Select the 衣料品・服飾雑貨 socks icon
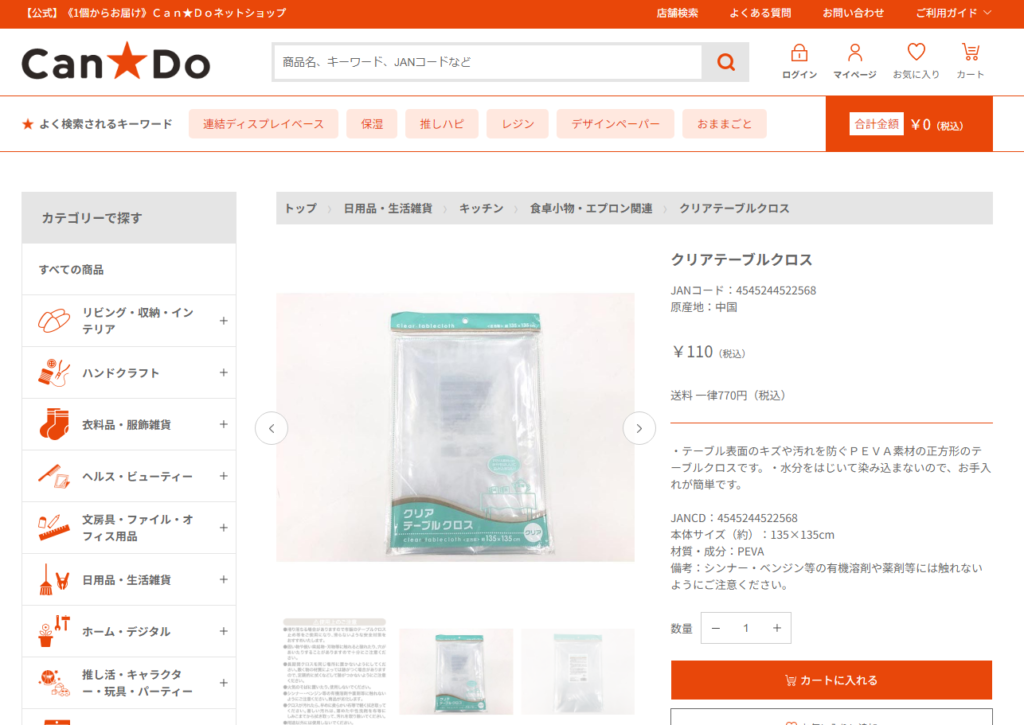 pyautogui.click(x=54, y=425)
